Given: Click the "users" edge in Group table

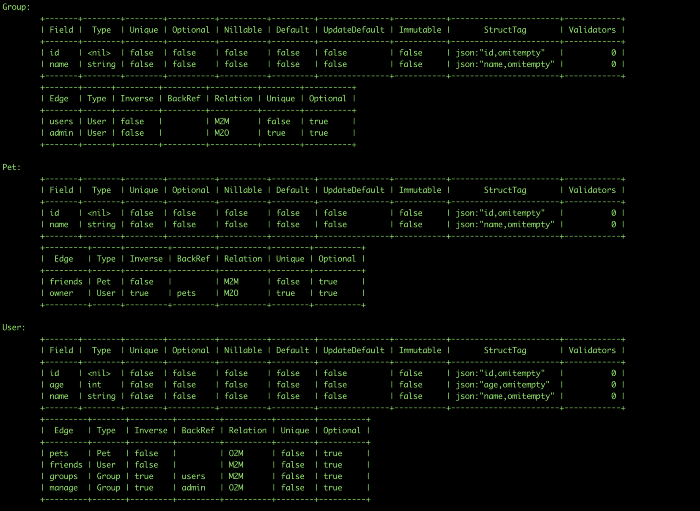Looking at the screenshot, I should point(61,121).
